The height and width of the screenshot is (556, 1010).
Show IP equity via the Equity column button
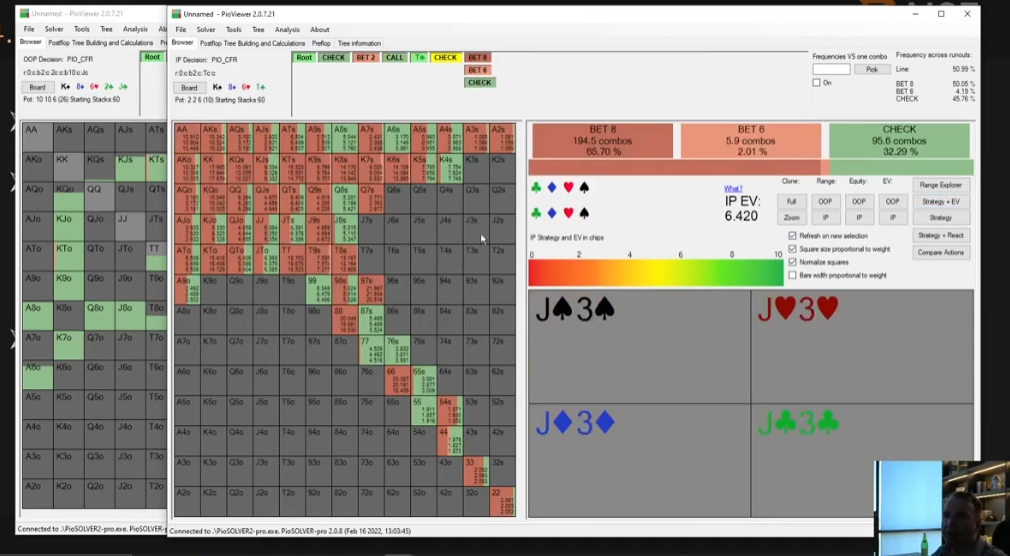click(859, 218)
